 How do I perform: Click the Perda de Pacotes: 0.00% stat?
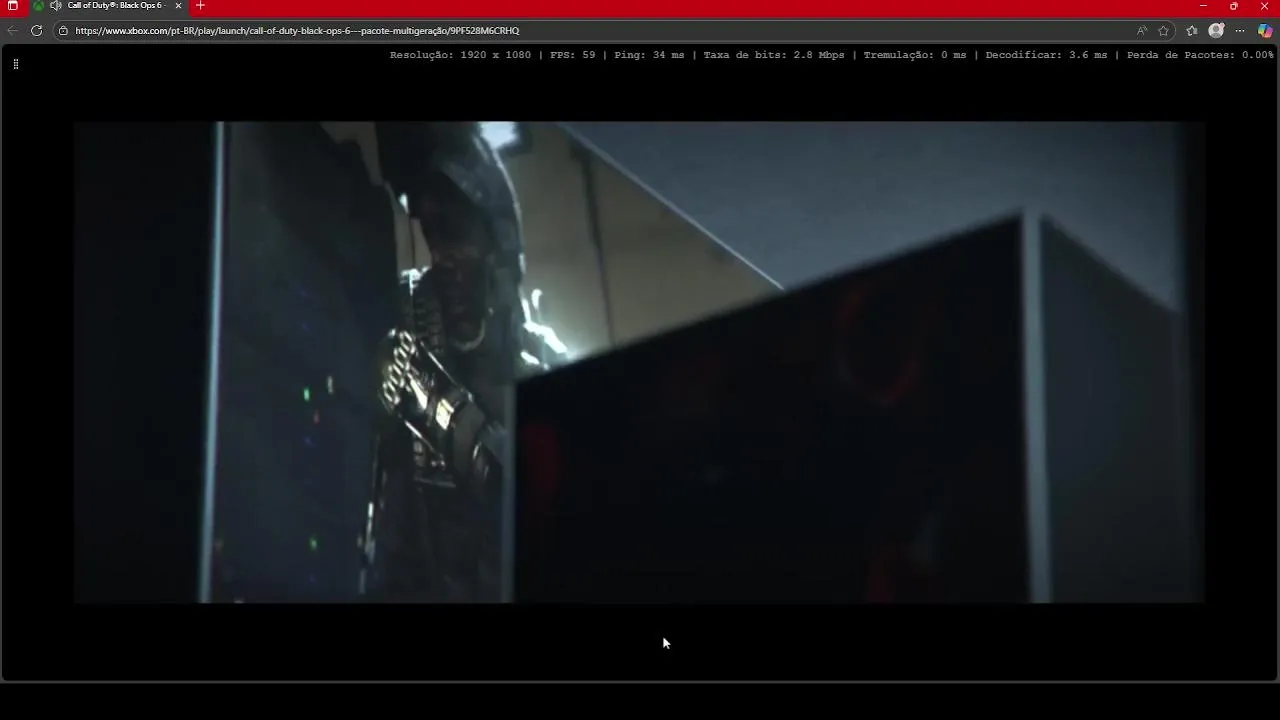pyautogui.click(x=1200, y=55)
